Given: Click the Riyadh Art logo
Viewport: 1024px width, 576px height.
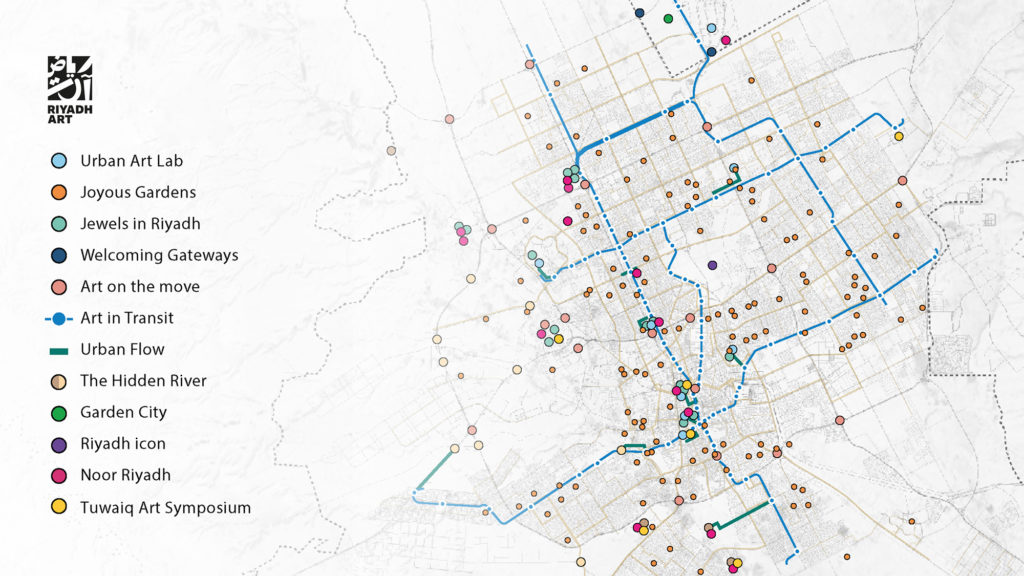Looking at the screenshot, I should click(70, 89).
